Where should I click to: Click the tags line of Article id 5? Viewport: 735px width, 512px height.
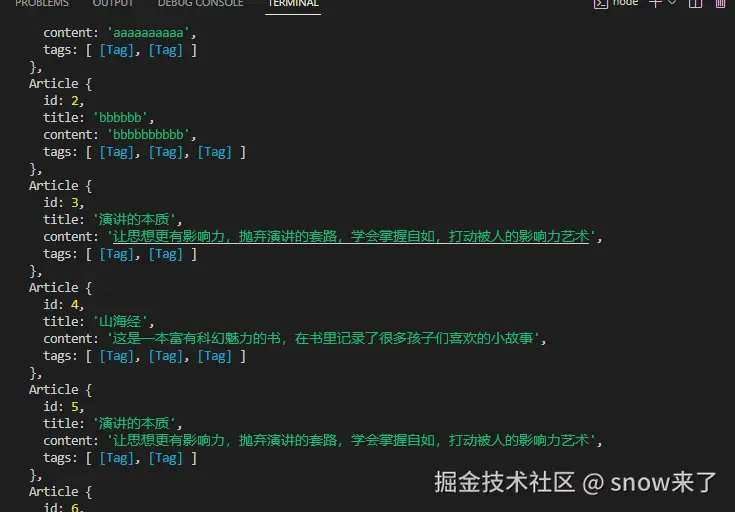tap(120, 458)
